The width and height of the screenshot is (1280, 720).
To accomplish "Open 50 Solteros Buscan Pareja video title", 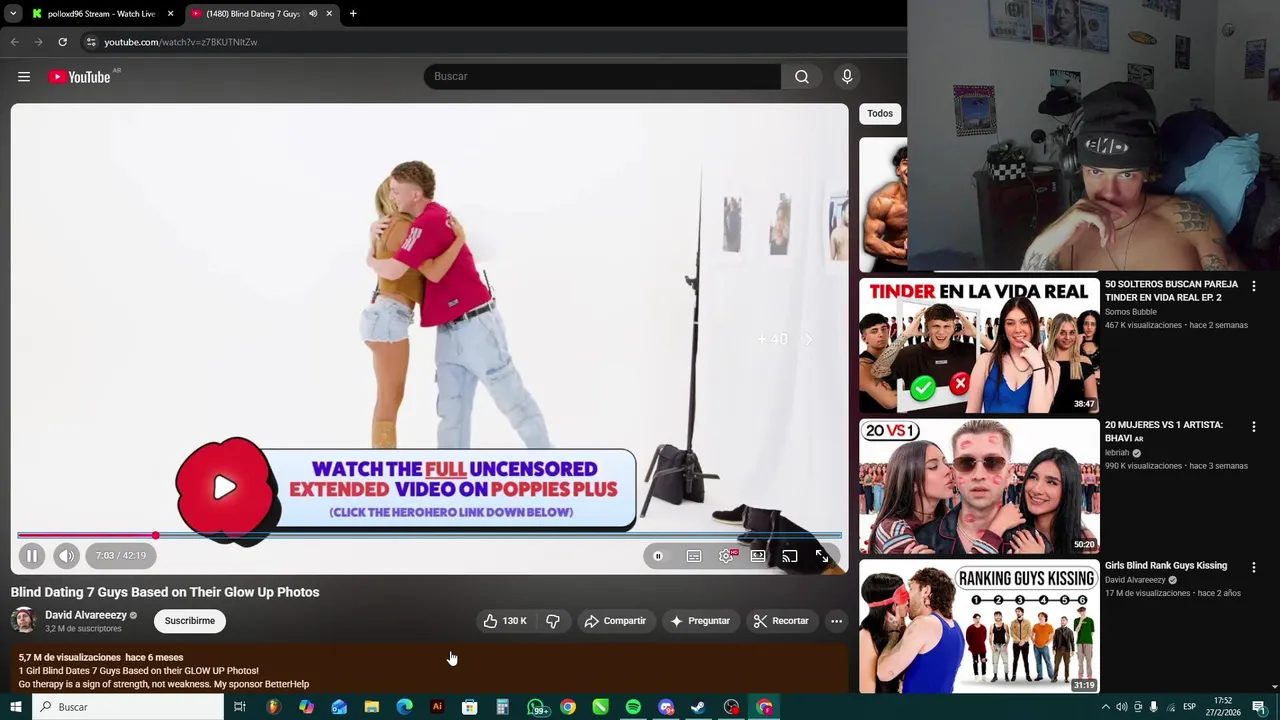I will click(x=1171, y=291).
